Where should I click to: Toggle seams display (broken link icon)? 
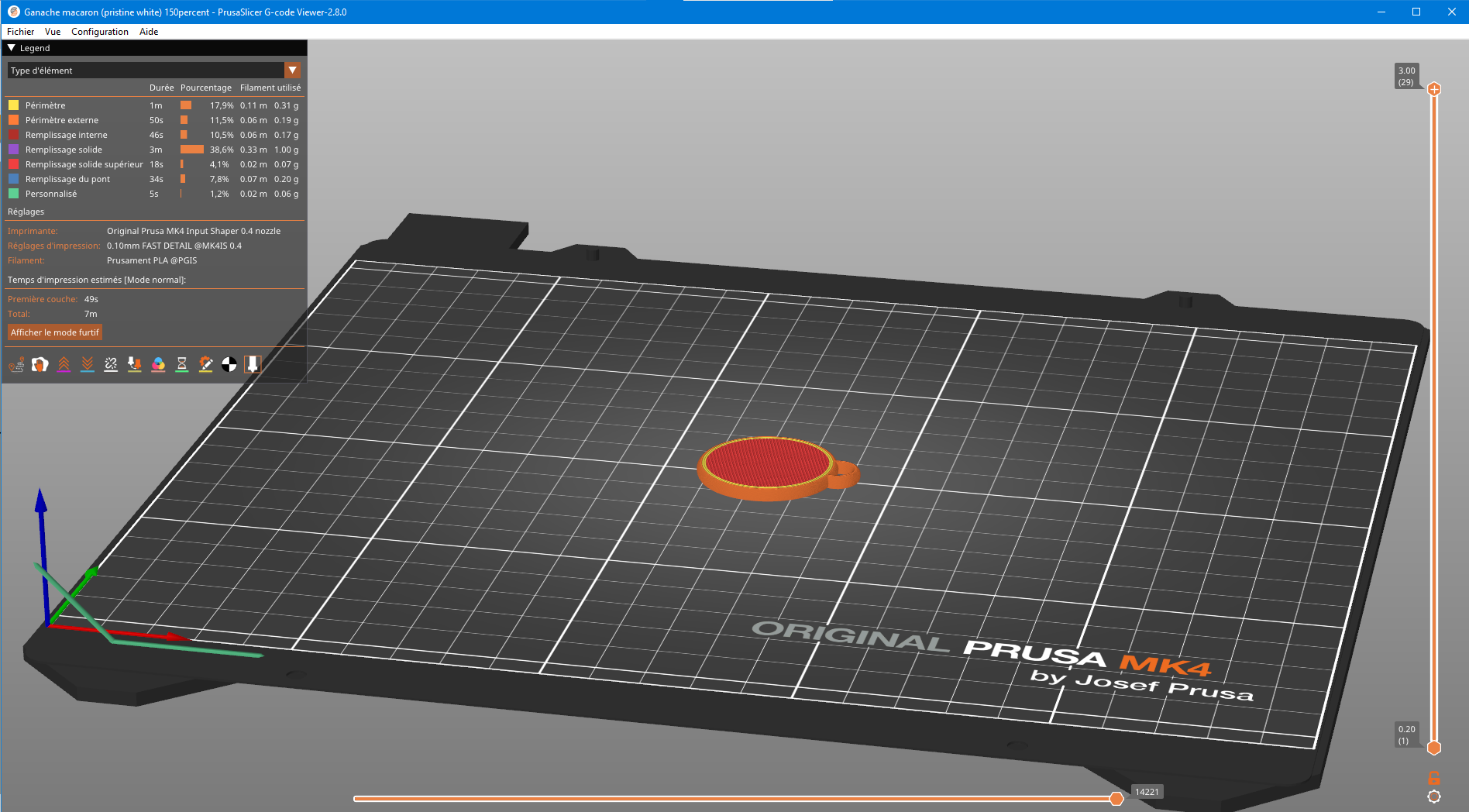pos(111,364)
